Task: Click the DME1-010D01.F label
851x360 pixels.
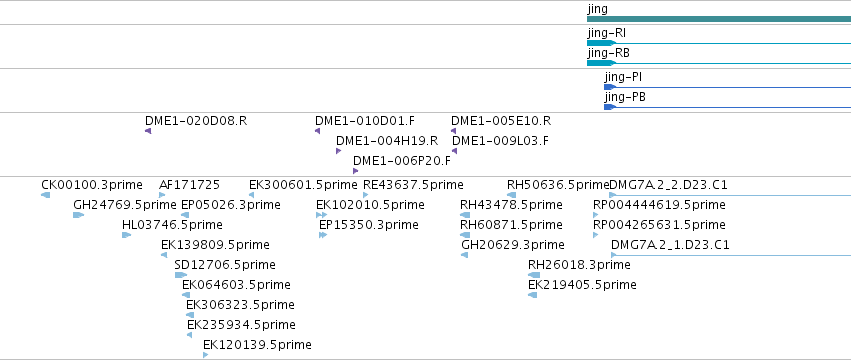Action: coord(365,121)
